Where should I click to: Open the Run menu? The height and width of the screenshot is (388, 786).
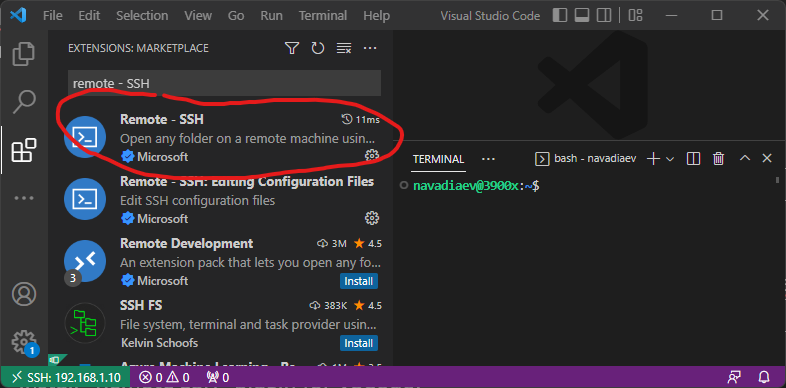(x=272, y=16)
